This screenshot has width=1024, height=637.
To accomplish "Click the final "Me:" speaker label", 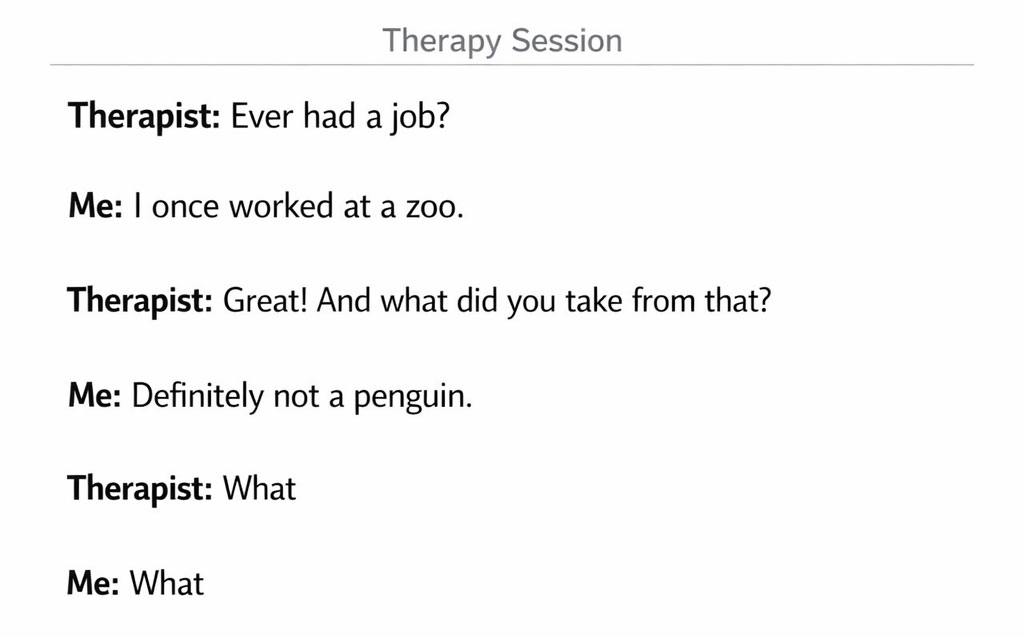I will 94,583.
